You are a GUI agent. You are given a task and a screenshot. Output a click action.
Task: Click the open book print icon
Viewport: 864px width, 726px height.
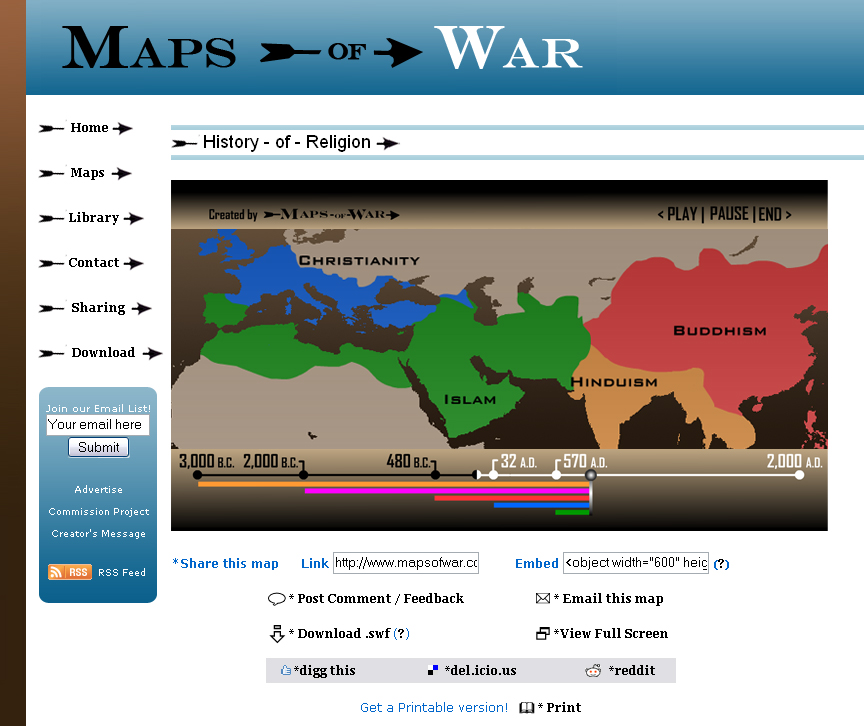click(527, 708)
